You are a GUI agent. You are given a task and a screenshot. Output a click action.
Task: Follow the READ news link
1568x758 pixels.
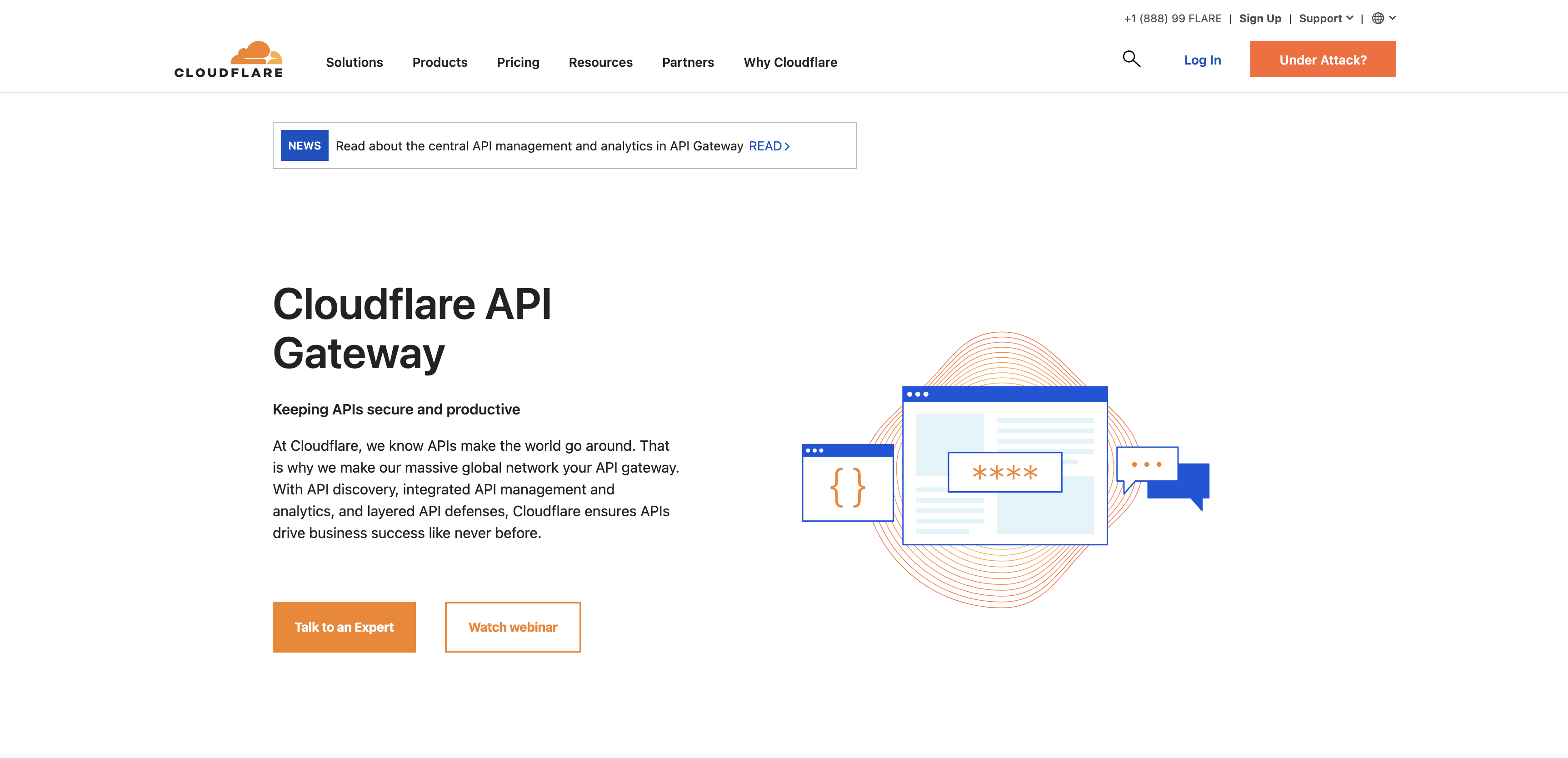tap(769, 146)
